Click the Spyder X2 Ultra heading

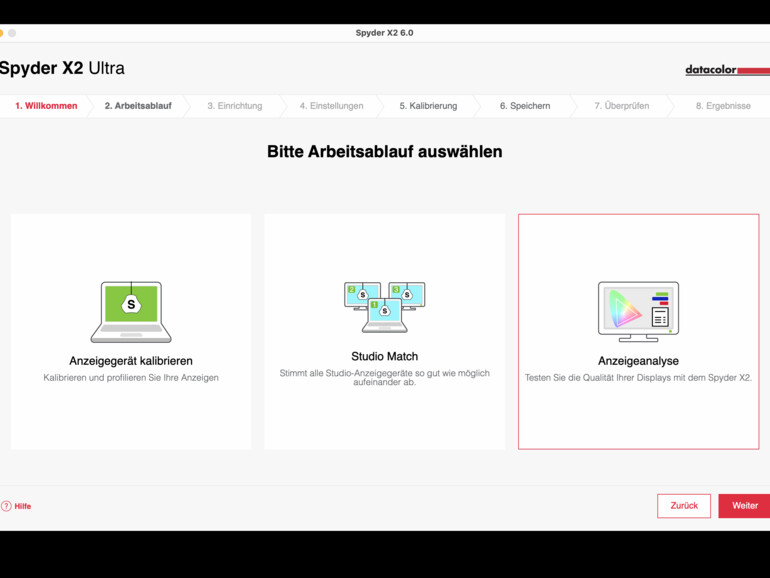pos(62,68)
